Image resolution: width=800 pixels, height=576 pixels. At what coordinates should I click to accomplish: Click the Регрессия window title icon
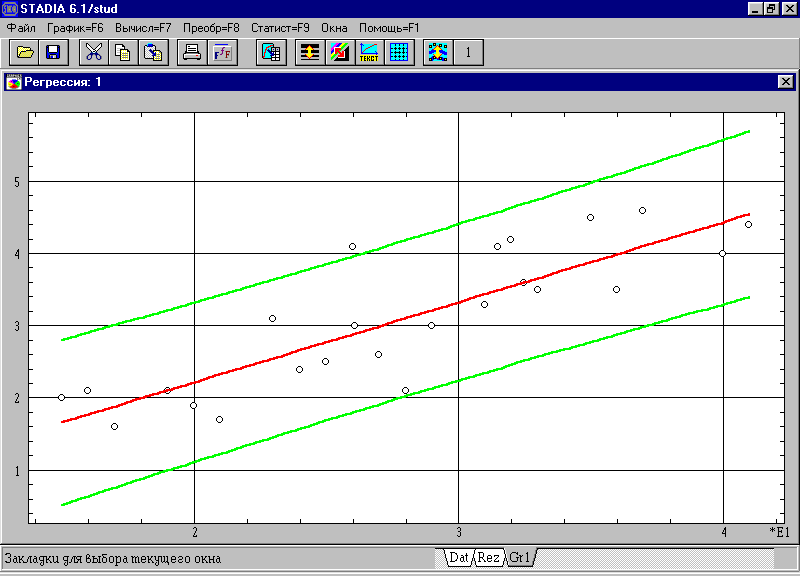tap(14, 82)
